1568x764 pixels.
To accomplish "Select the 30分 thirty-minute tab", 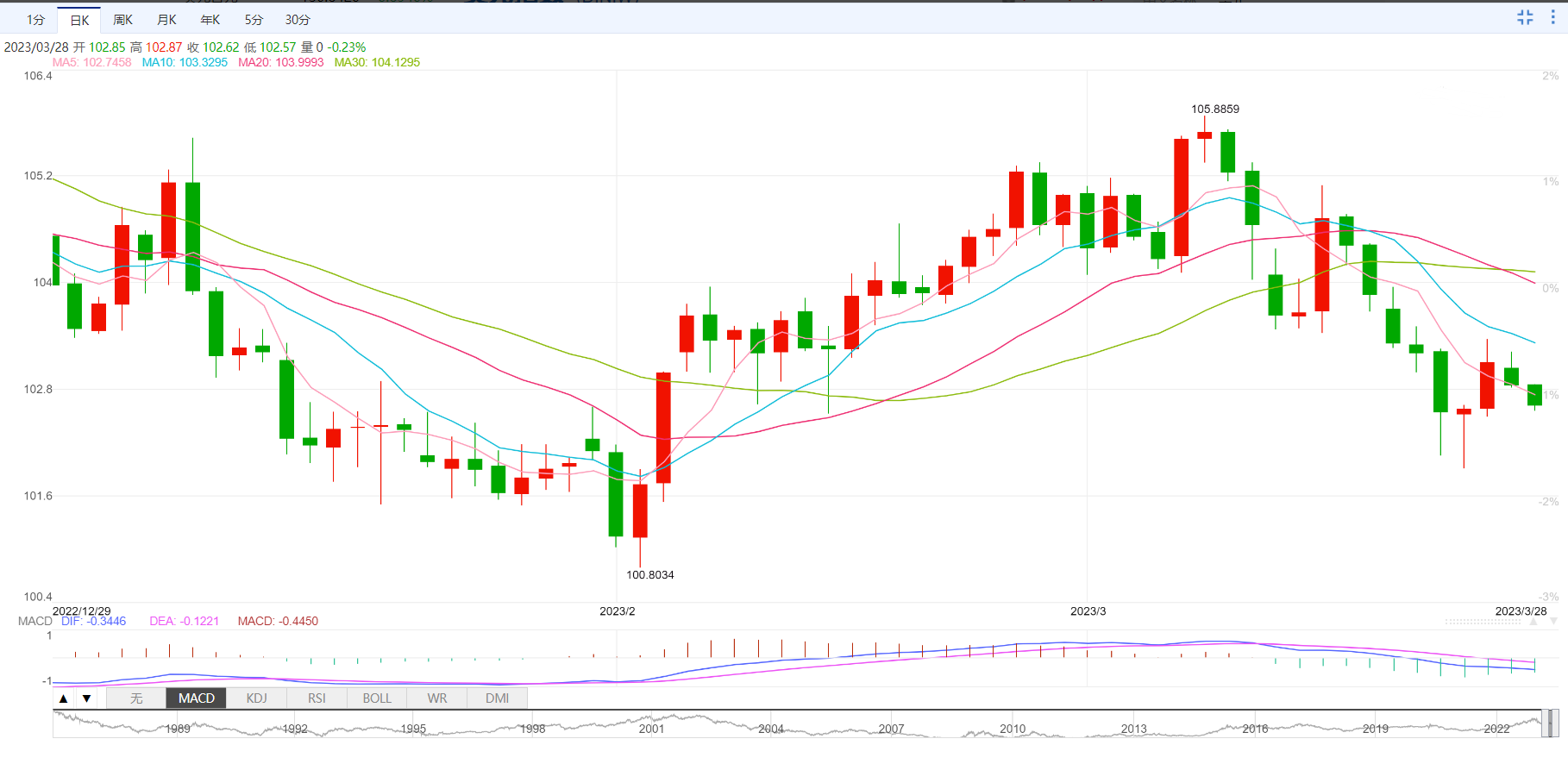I will pyautogui.click(x=298, y=20).
